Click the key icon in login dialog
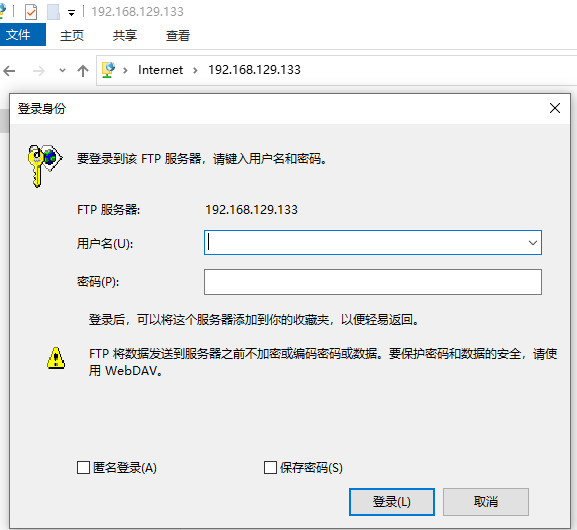This screenshot has width=577, height=530. click(45, 166)
